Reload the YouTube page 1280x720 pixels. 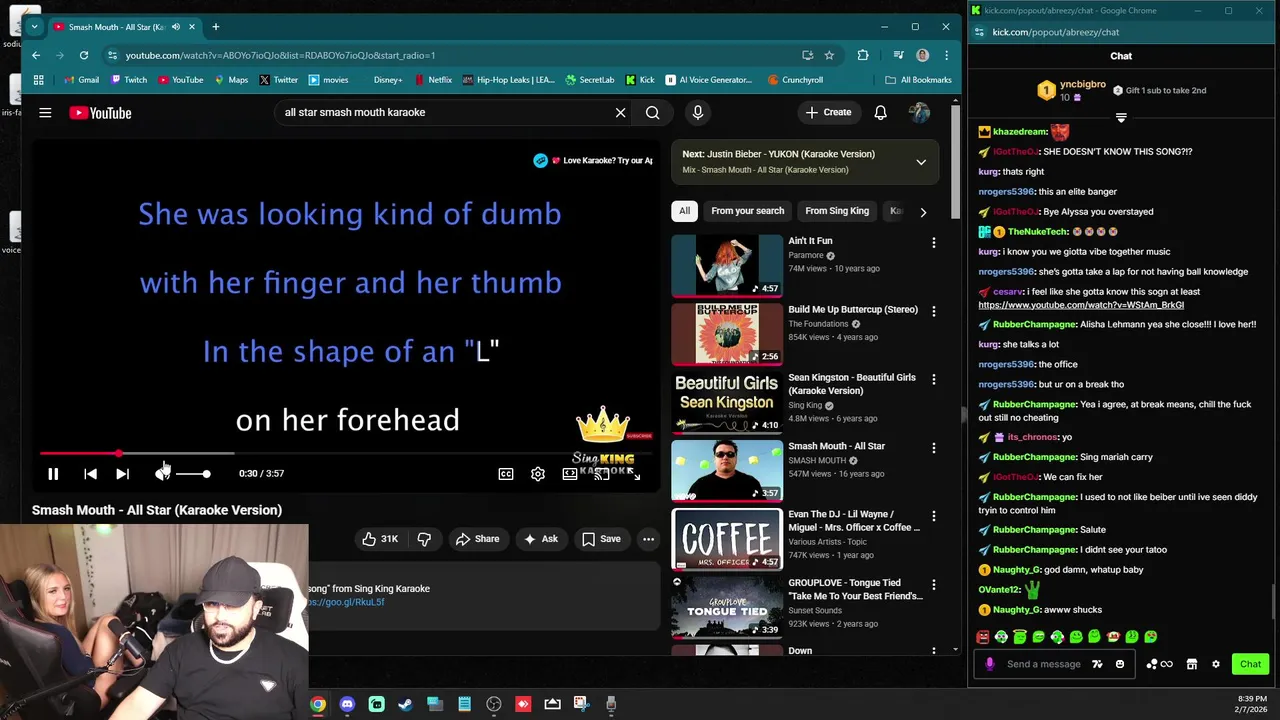point(84,55)
